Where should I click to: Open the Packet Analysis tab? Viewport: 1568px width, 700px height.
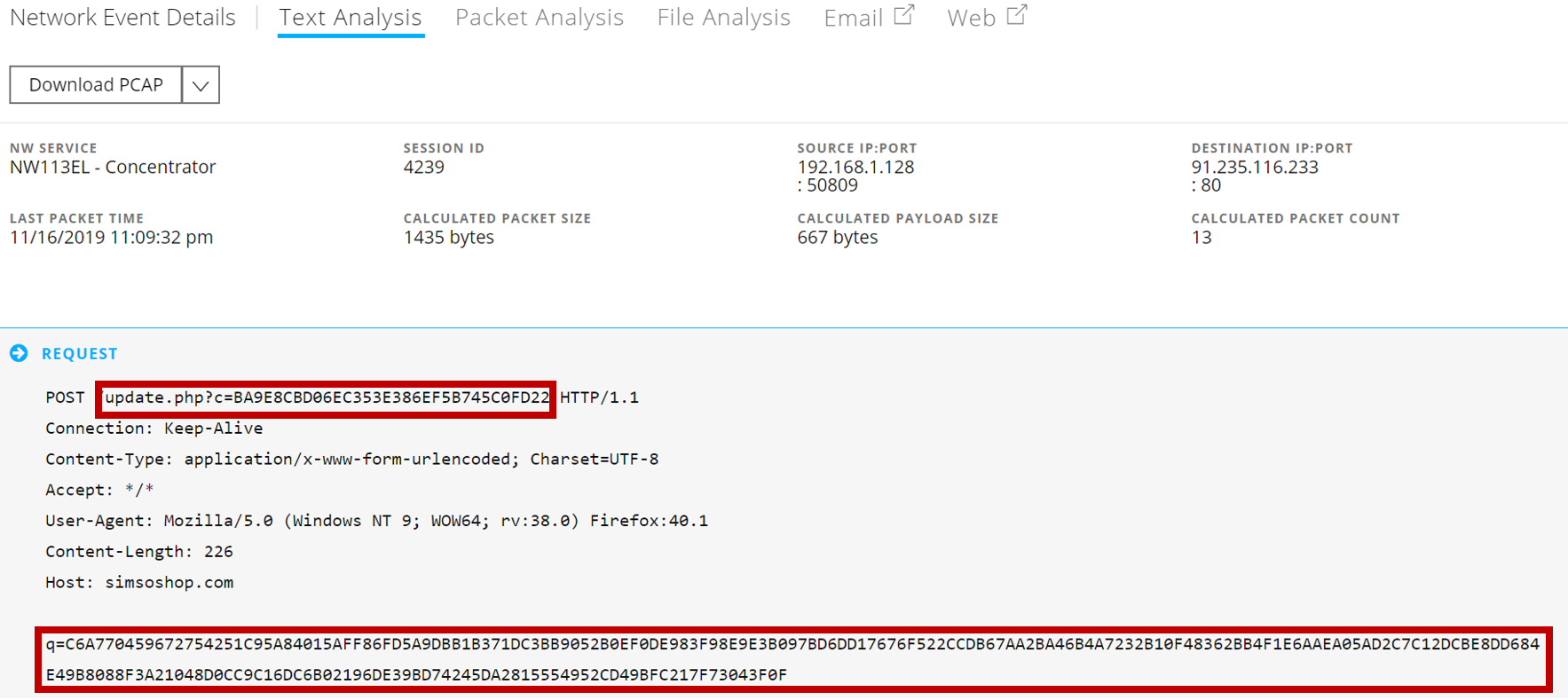[540, 18]
